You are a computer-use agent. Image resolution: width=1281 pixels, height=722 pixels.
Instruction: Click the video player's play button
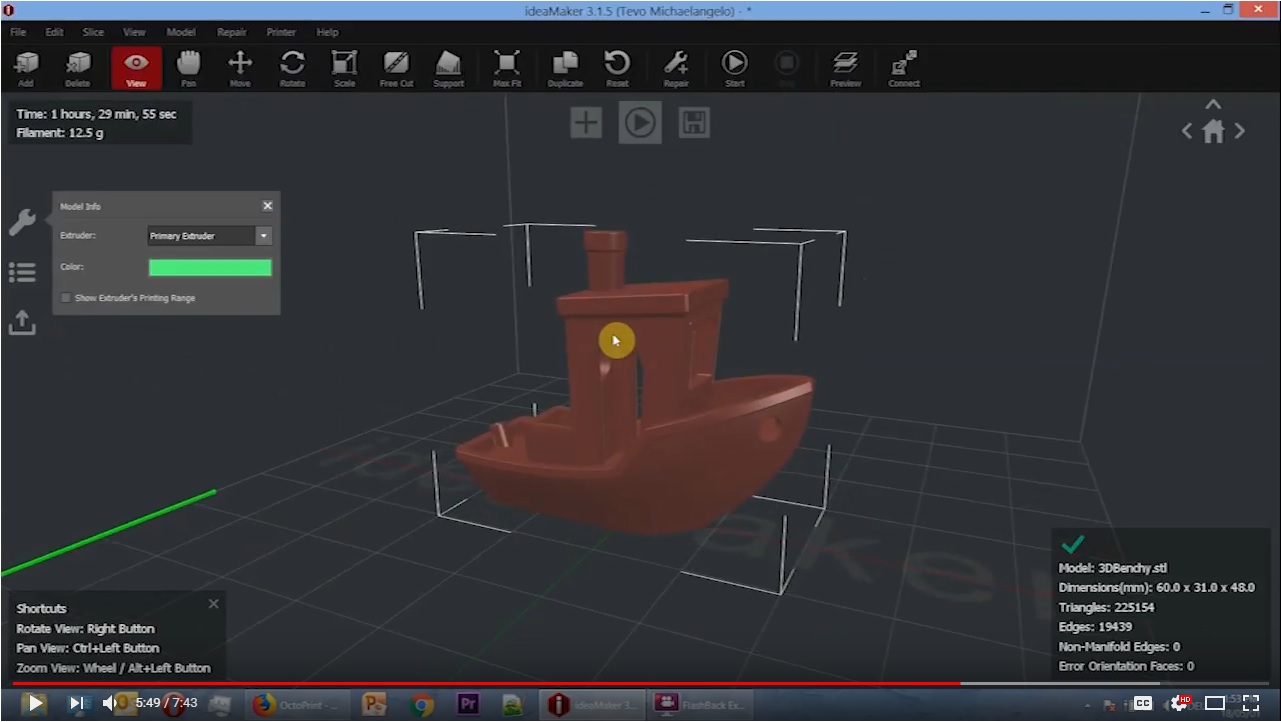[x=35, y=703]
